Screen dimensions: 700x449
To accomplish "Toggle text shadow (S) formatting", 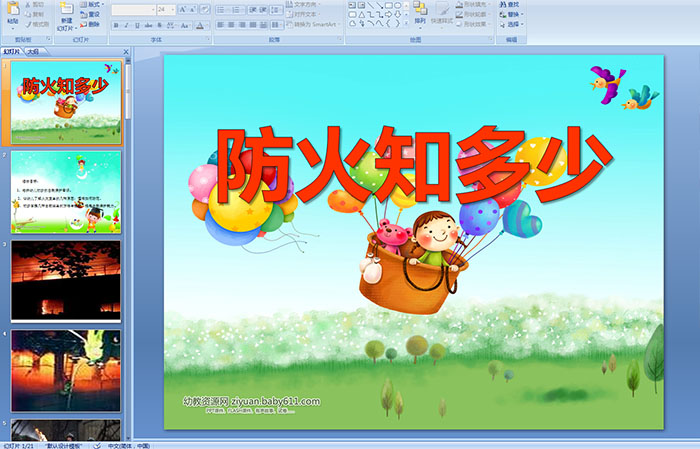I will click(160, 25).
